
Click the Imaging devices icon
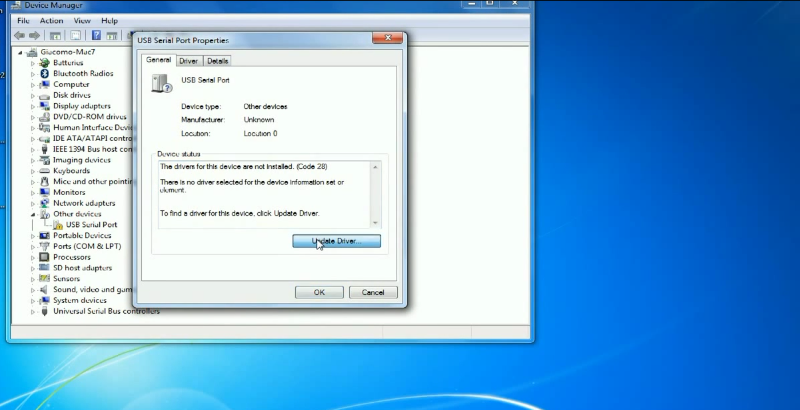click(44, 160)
